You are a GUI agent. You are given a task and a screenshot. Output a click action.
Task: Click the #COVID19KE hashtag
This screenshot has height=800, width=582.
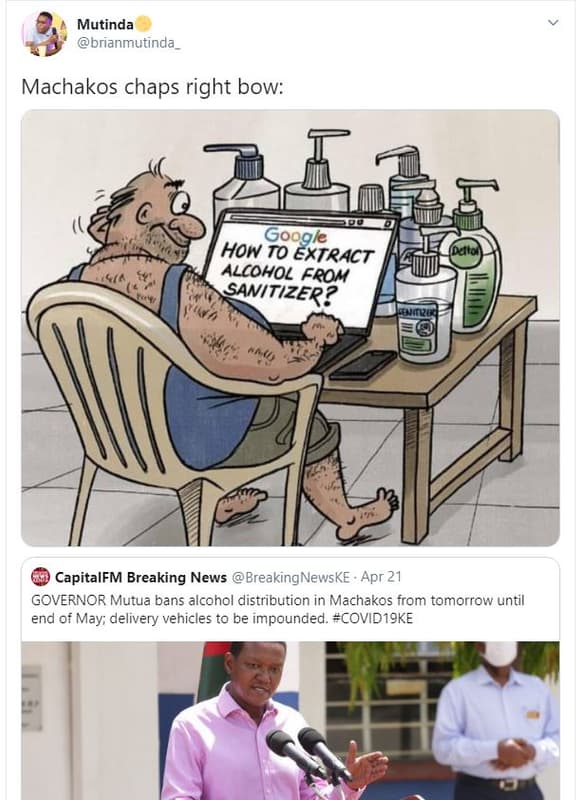click(372, 618)
